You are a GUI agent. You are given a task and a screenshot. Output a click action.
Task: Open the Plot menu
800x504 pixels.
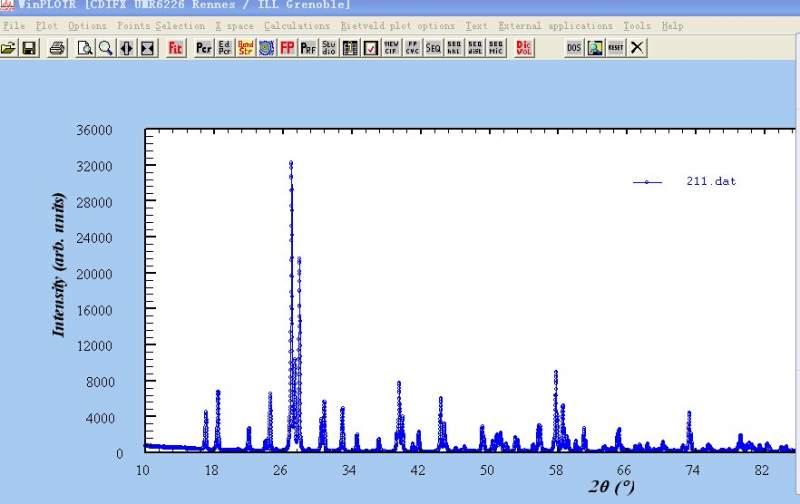pyautogui.click(x=46, y=26)
